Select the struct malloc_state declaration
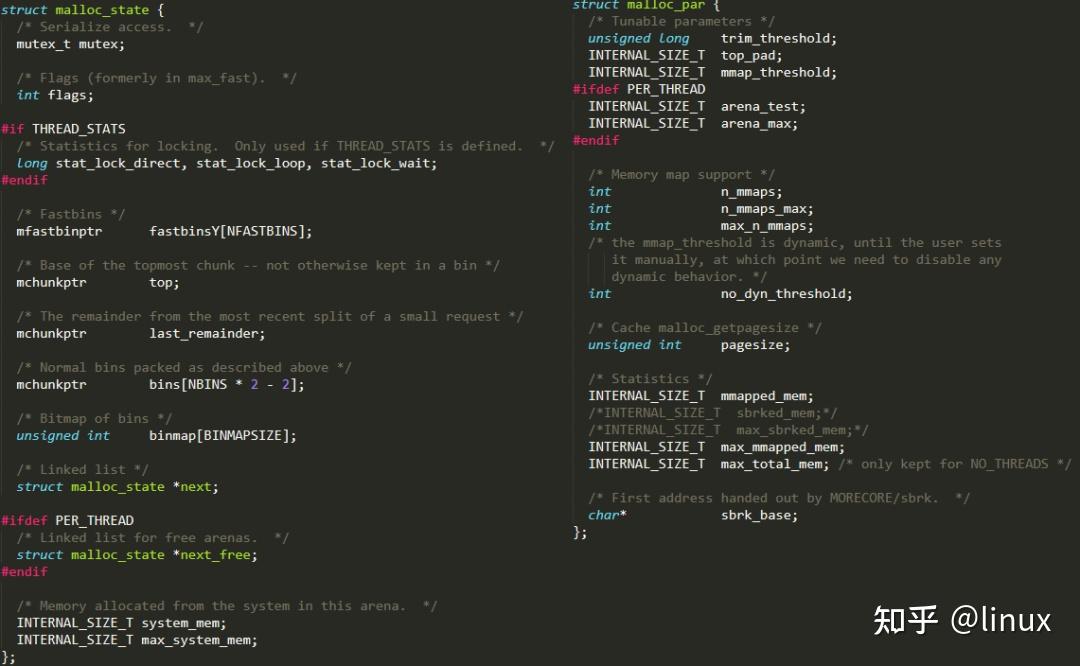 75,9
